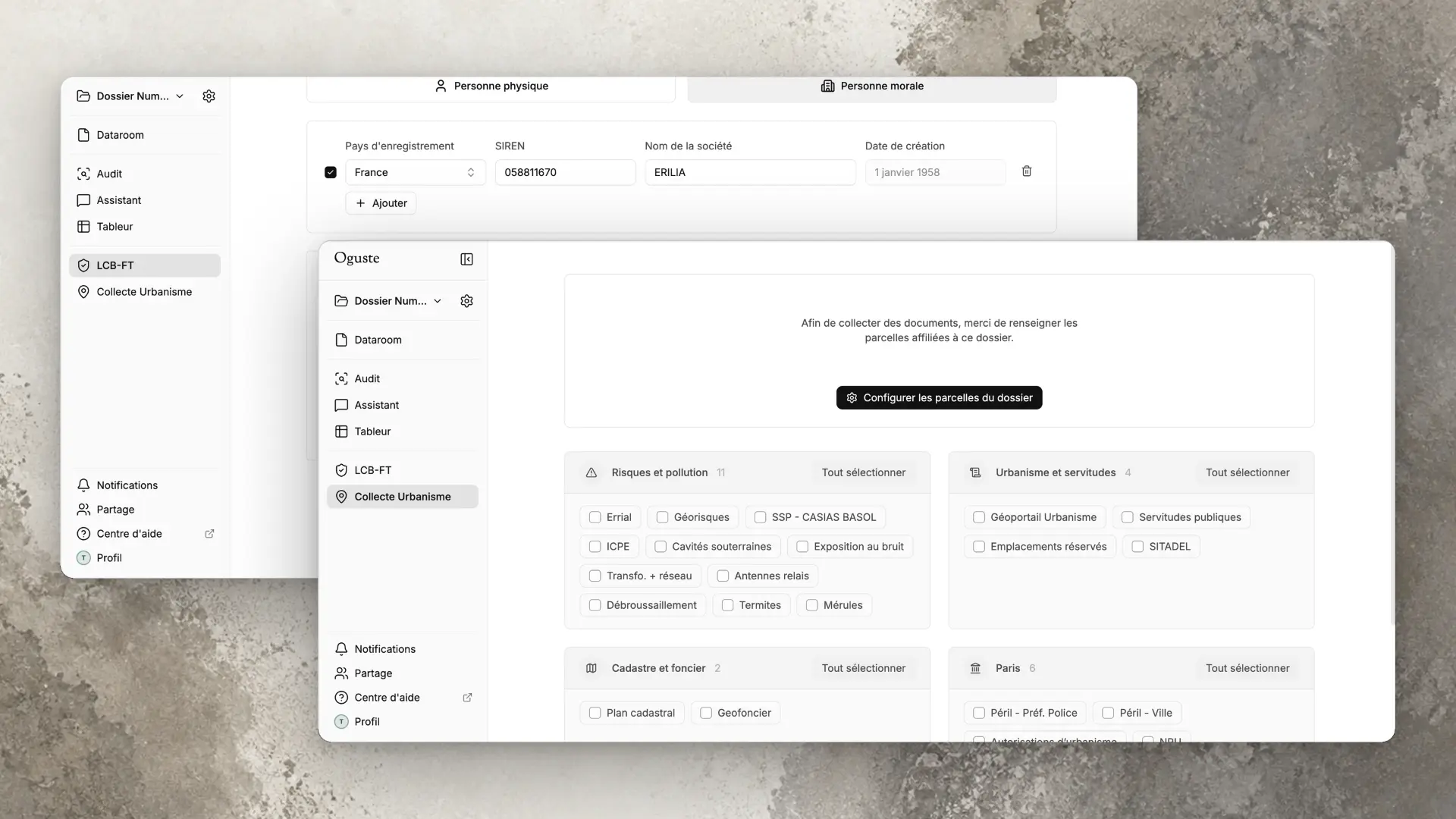This screenshot has height=819, width=1456.
Task: Open dossier settings gear in front window
Action: pos(466,301)
